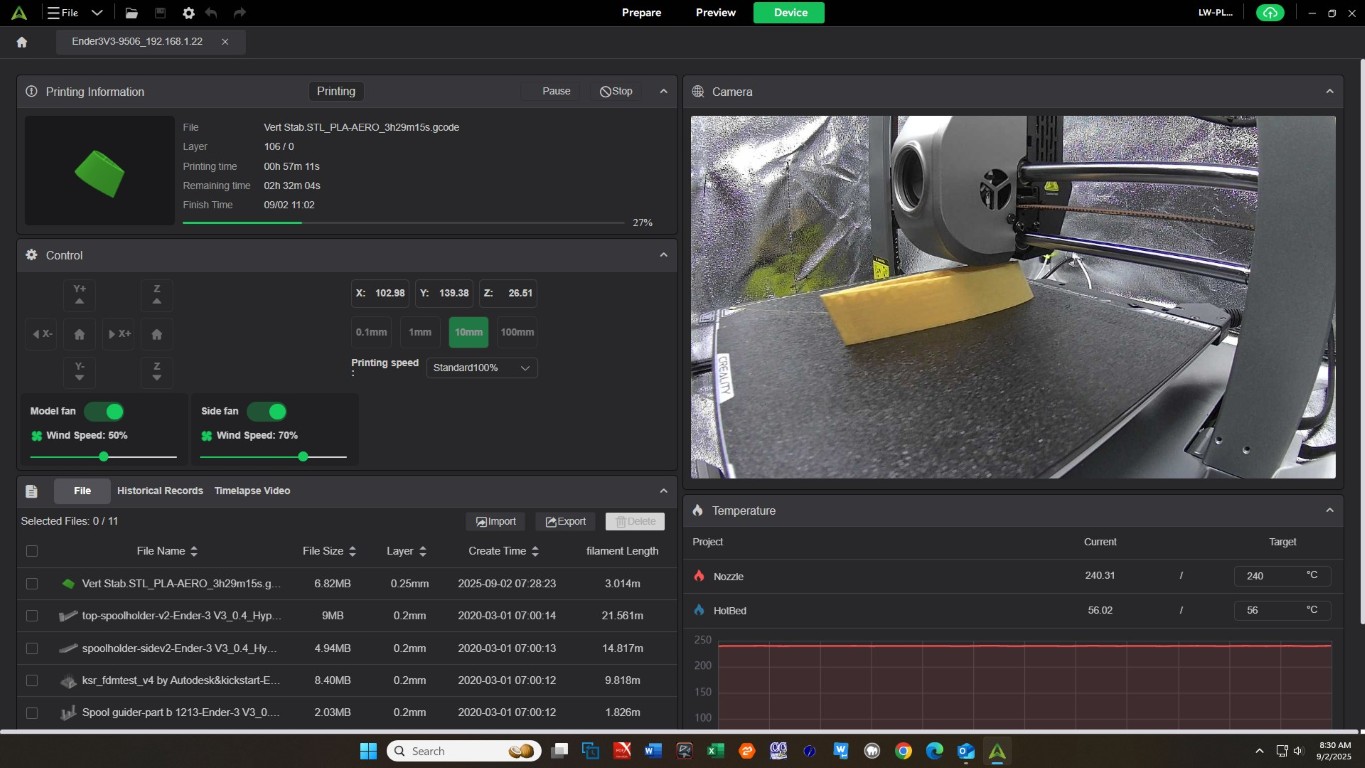Open settings gear in top toolbar
The width and height of the screenshot is (1365, 768).
(188, 13)
